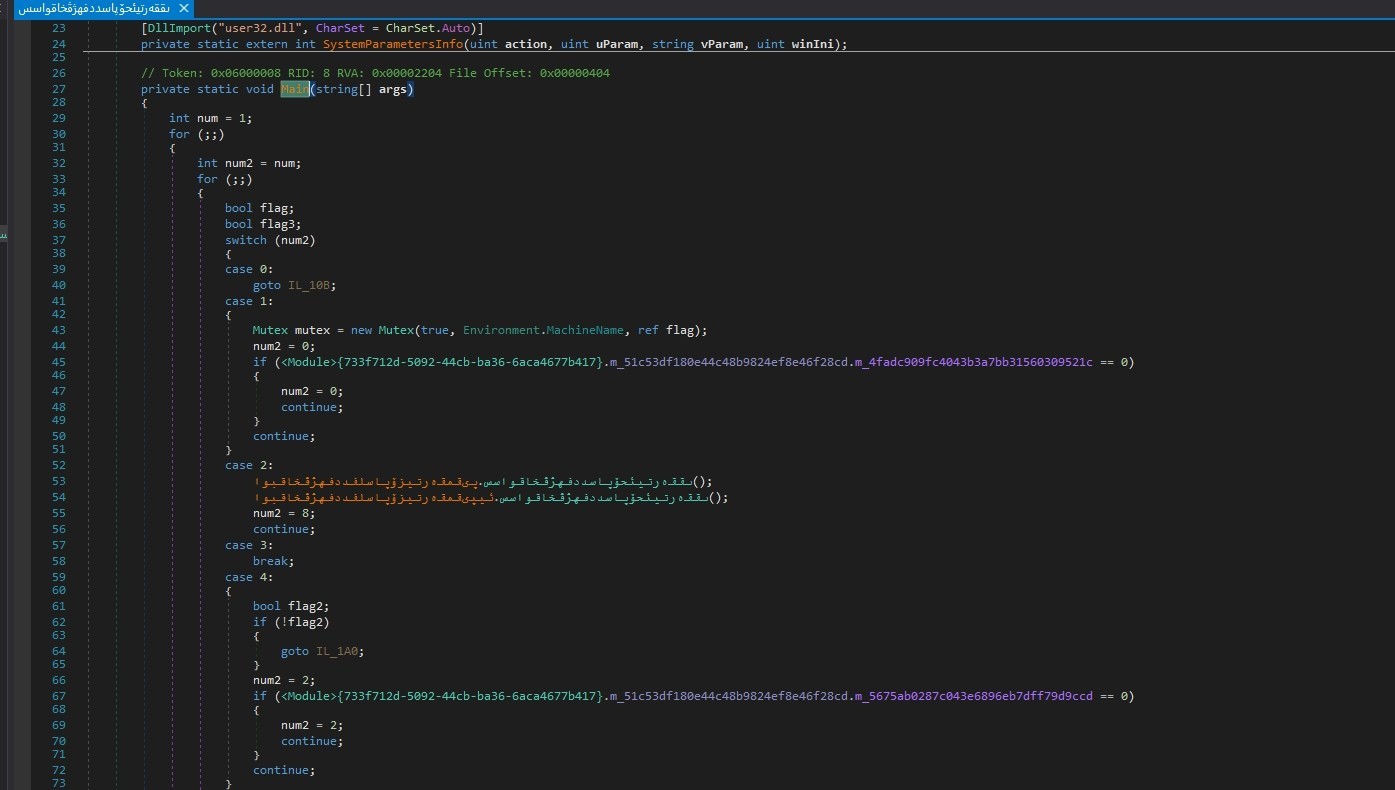This screenshot has height=790, width=1395.
Task: Click the flag3 variable declaration
Action: click(277, 224)
